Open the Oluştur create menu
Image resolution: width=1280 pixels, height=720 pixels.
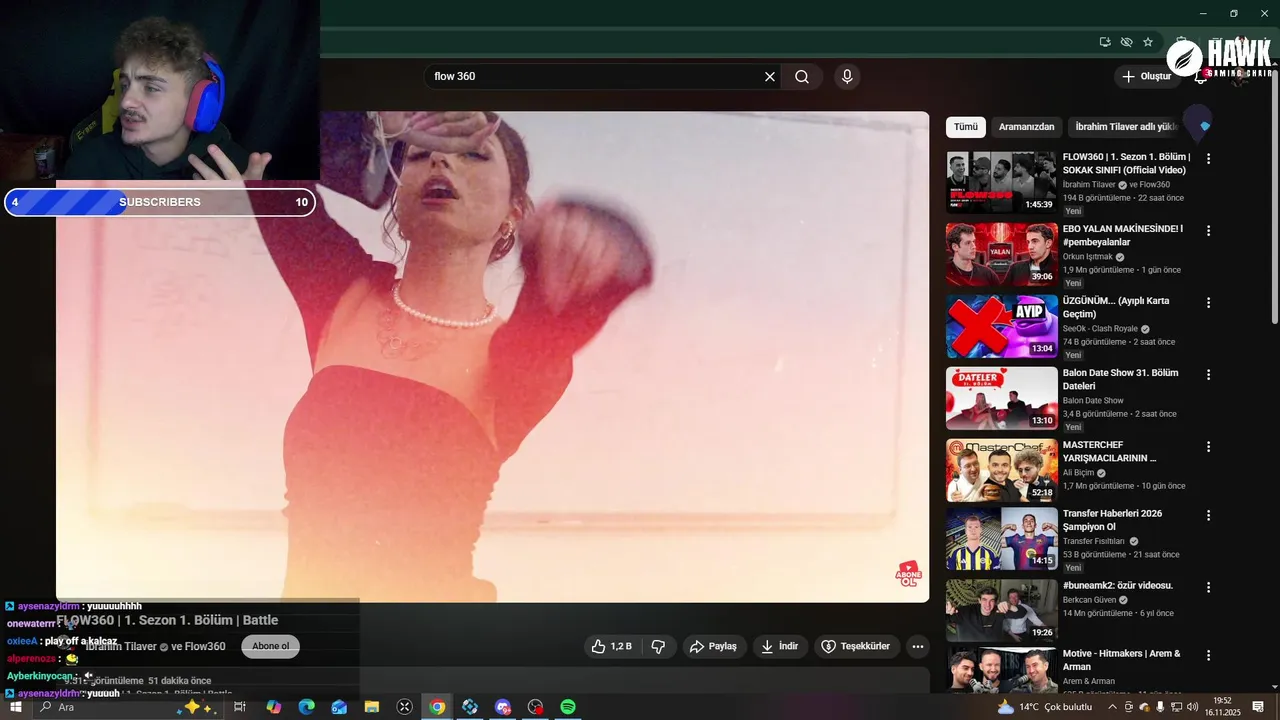(x=1146, y=77)
